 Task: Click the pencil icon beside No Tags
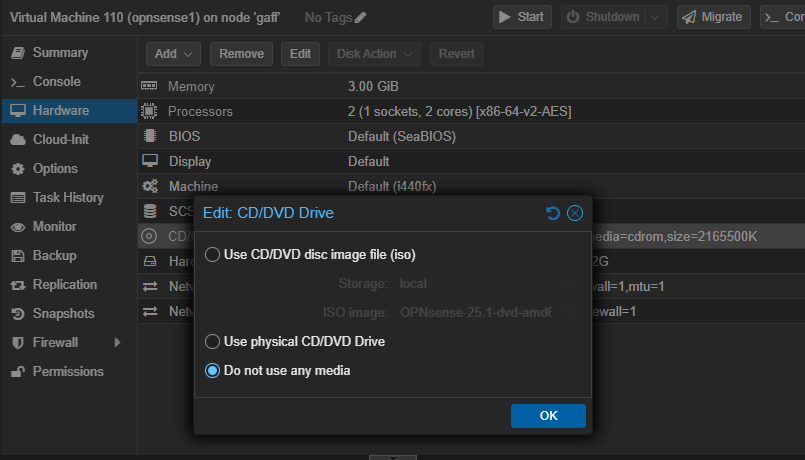(x=361, y=17)
